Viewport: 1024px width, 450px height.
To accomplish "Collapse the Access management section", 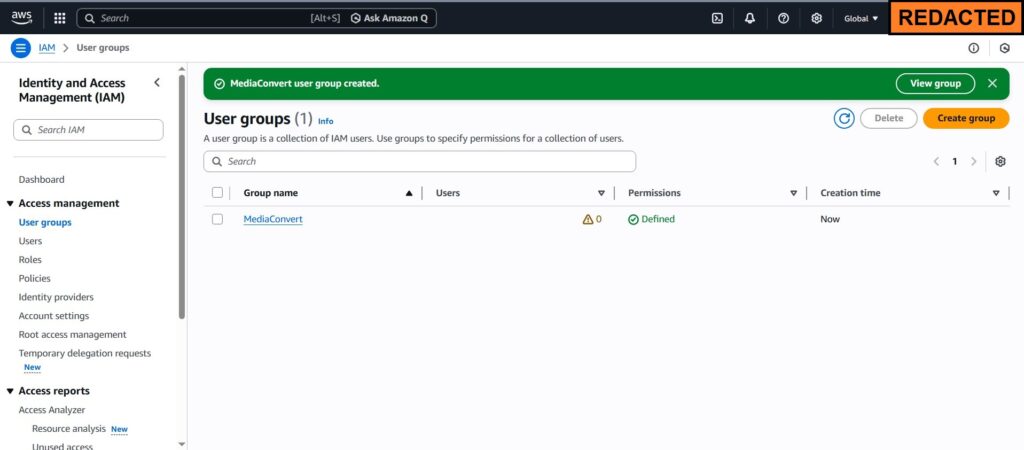I will (10, 203).
